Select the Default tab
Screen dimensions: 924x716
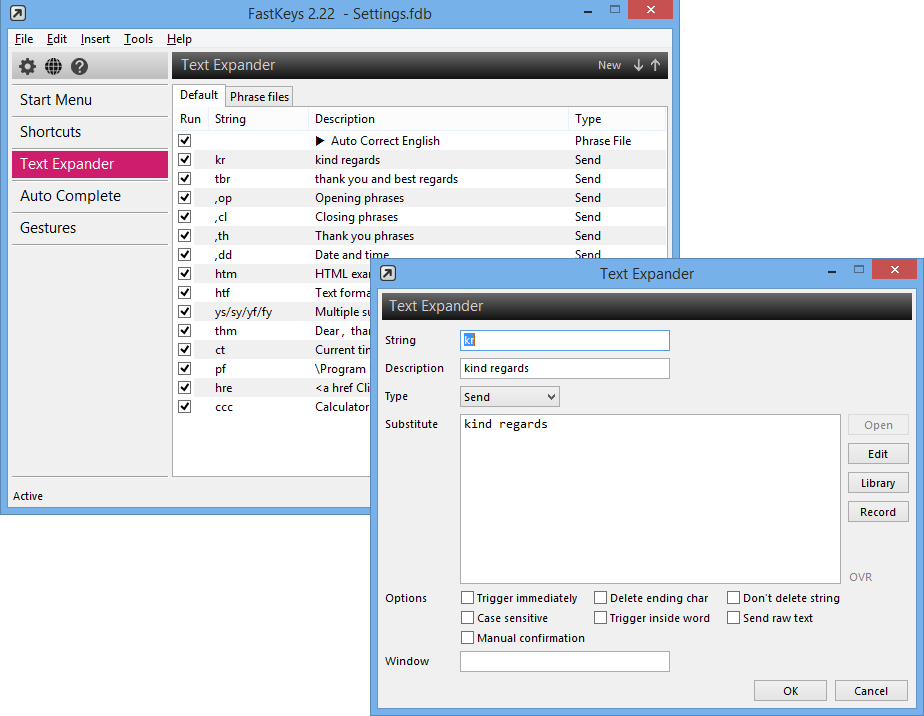pos(199,95)
